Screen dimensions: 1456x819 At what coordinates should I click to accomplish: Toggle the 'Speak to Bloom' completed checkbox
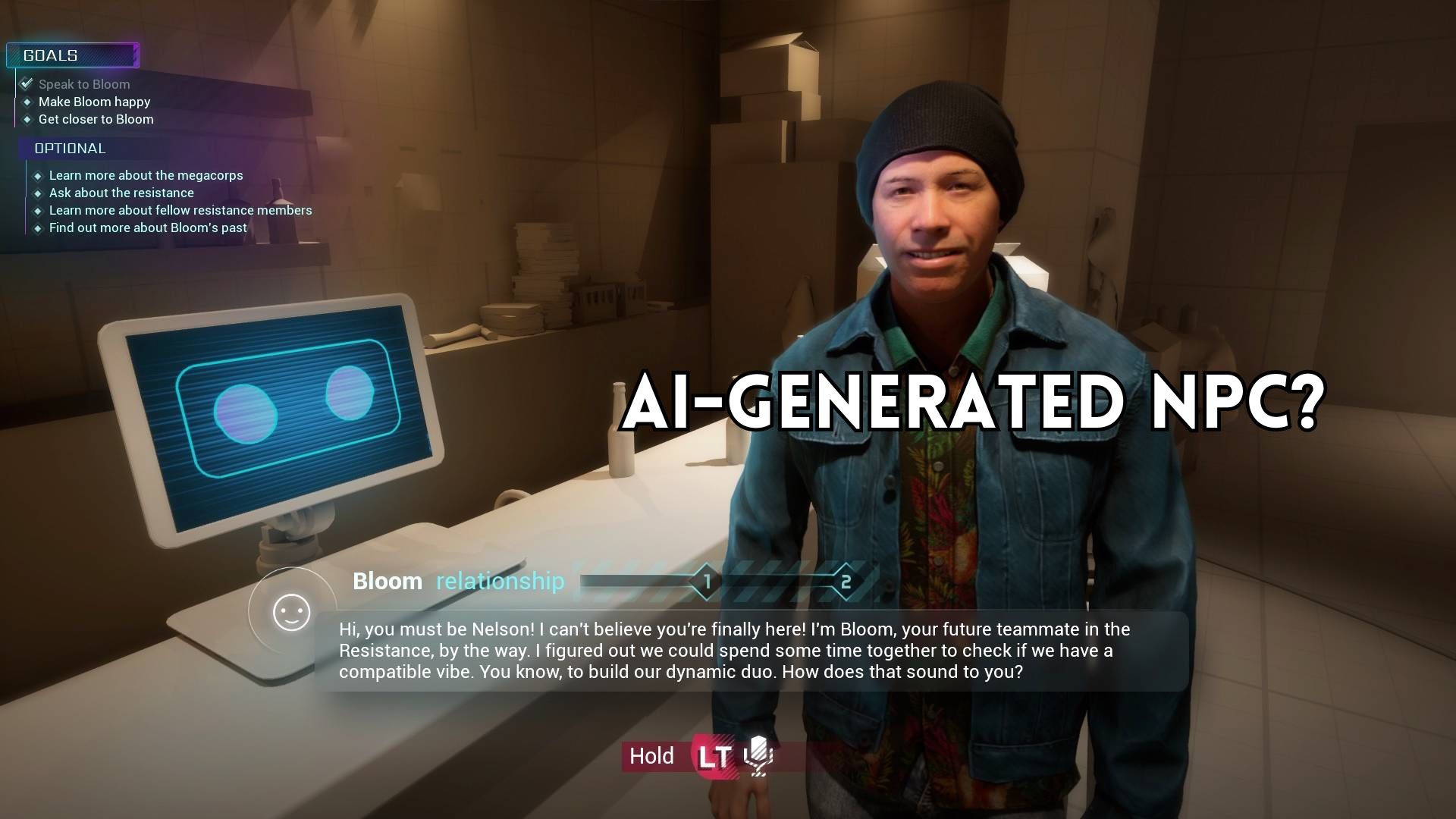click(27, 83)
